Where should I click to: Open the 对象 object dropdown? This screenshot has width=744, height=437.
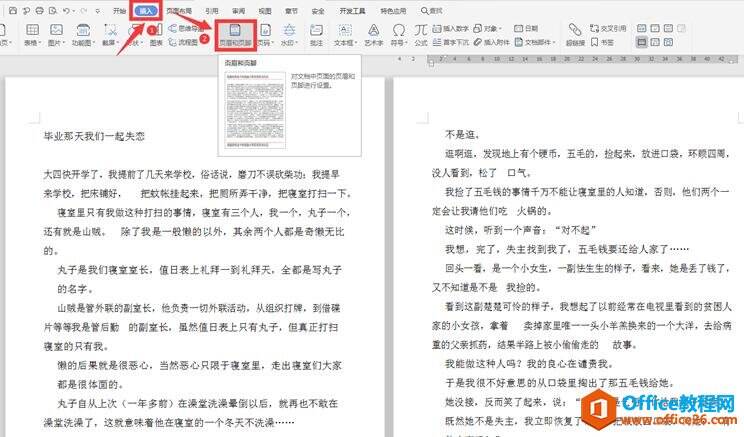pyautogui.click(x=487, y=28)
